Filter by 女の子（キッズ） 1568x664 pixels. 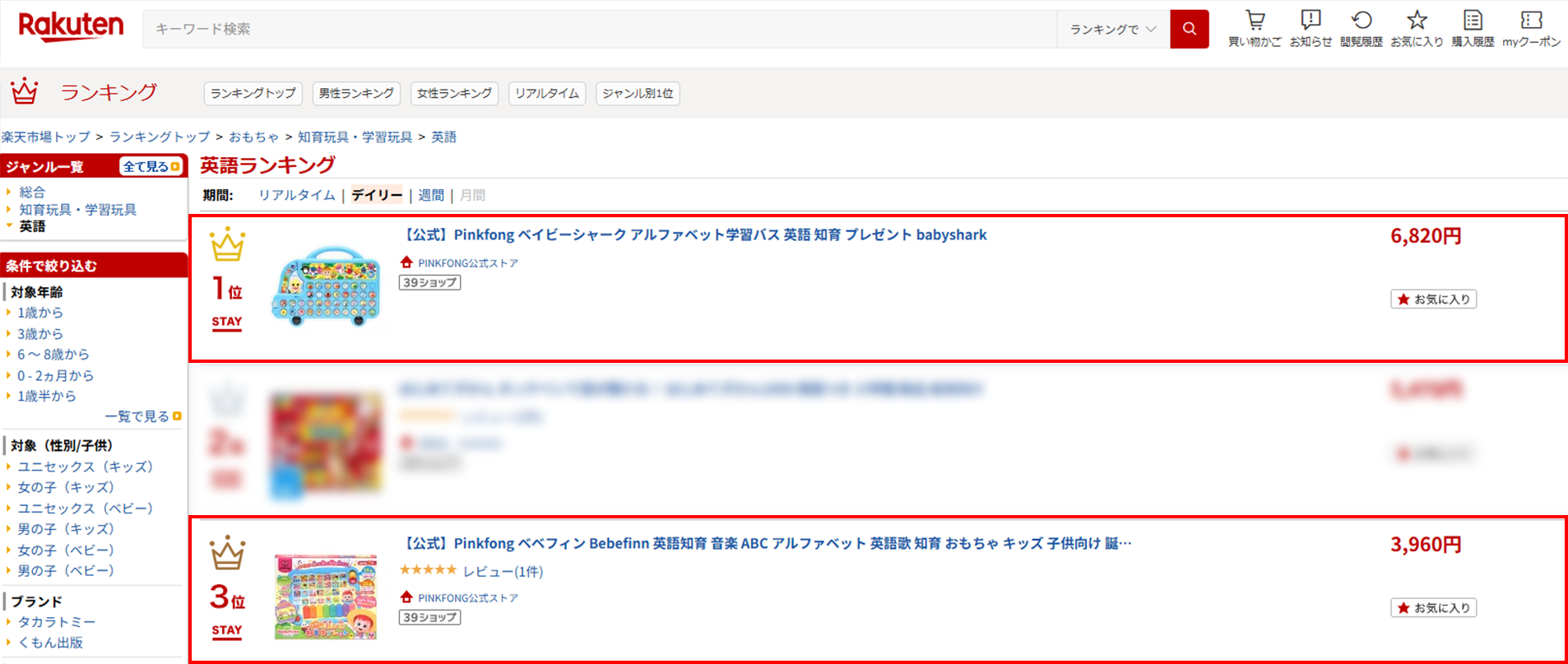point(66,487)
